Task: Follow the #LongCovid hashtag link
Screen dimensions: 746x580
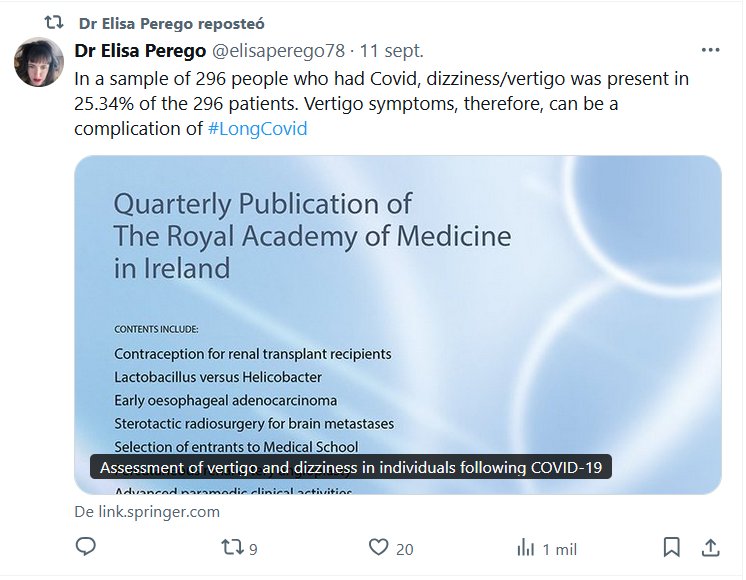Action: pos(258,130)
